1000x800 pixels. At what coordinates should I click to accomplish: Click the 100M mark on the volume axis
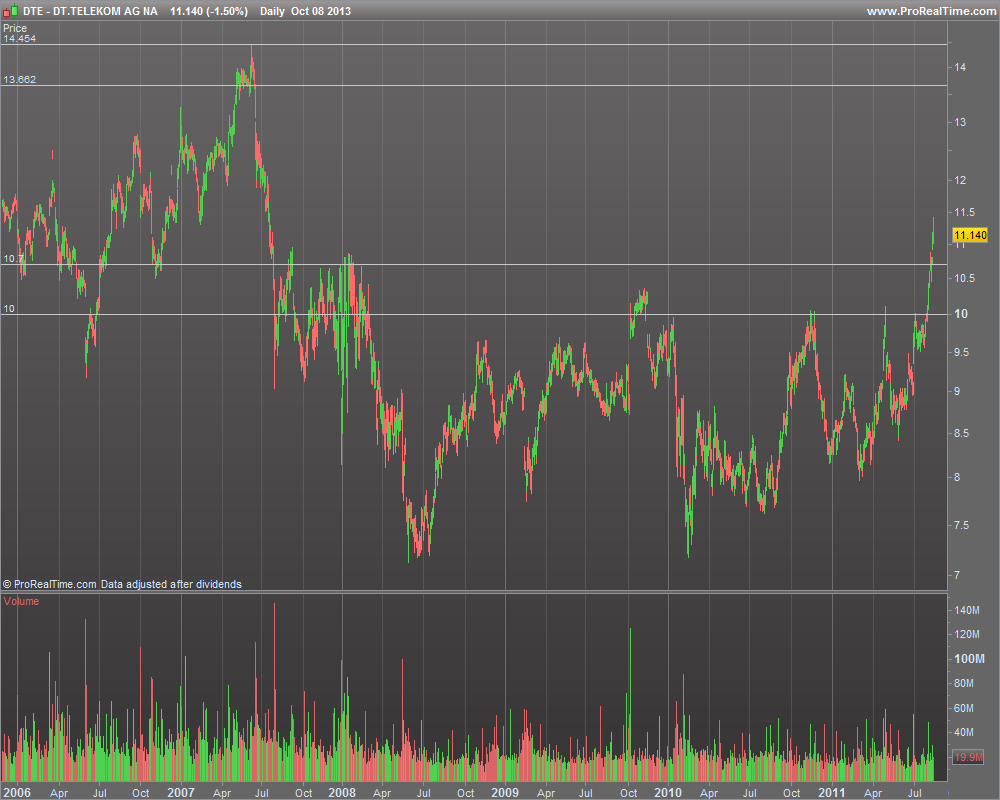(968, 659)
